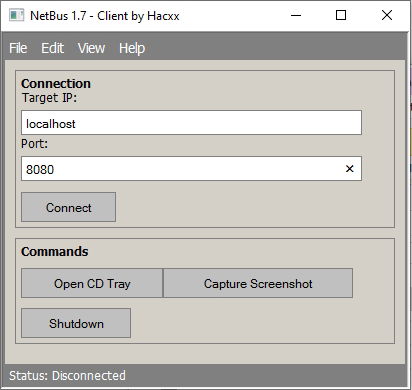This screenshot has width=412, height=390.
Task: Click the 'Target IP:' label
Action: click(x=49, y=98)
